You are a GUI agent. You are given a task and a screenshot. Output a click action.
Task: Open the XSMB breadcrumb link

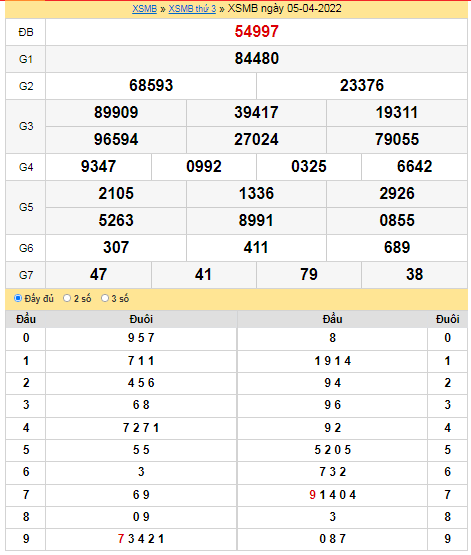[x=144, y=8]
